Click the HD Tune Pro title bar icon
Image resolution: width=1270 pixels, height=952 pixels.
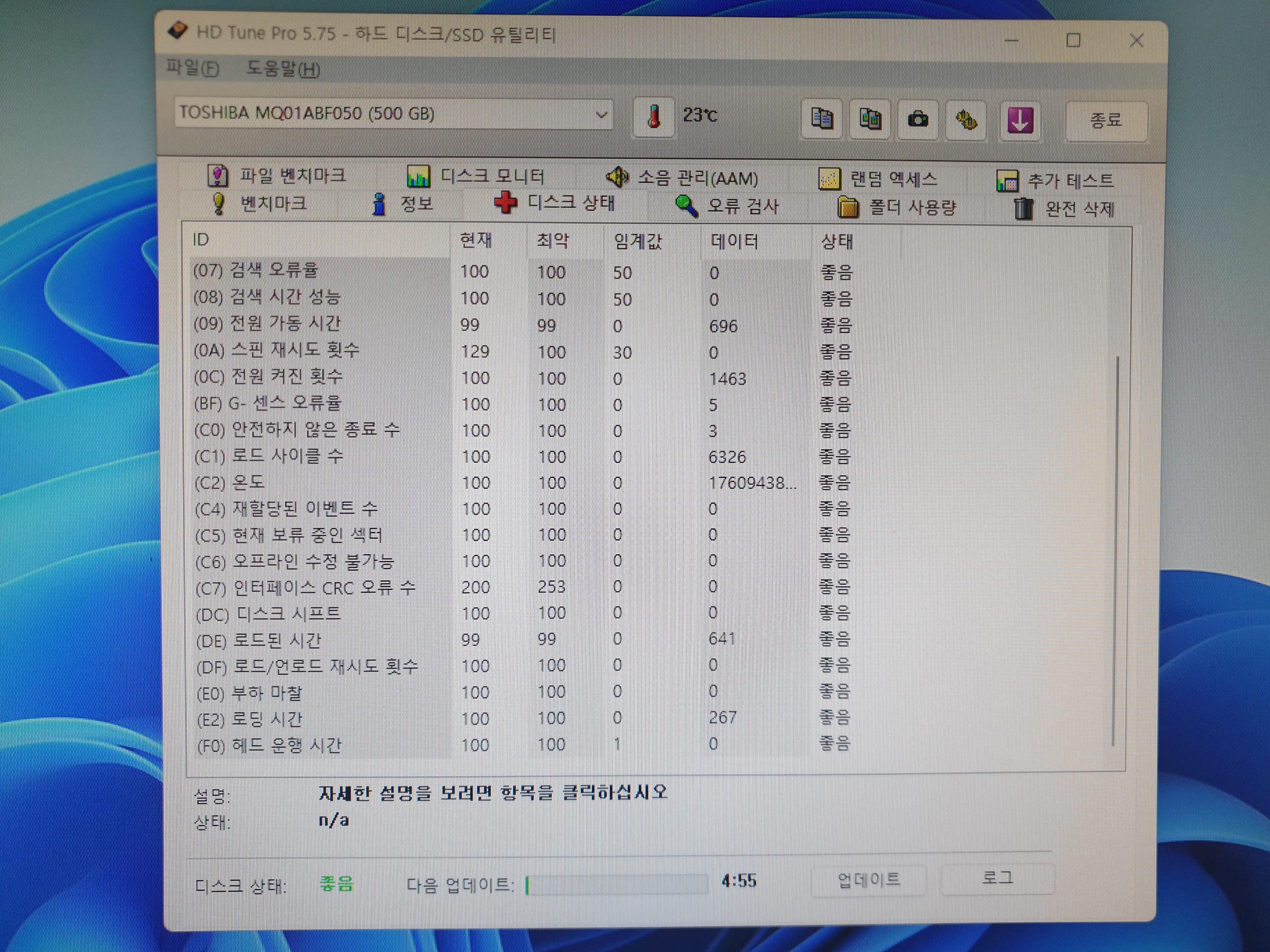(178, 31)
